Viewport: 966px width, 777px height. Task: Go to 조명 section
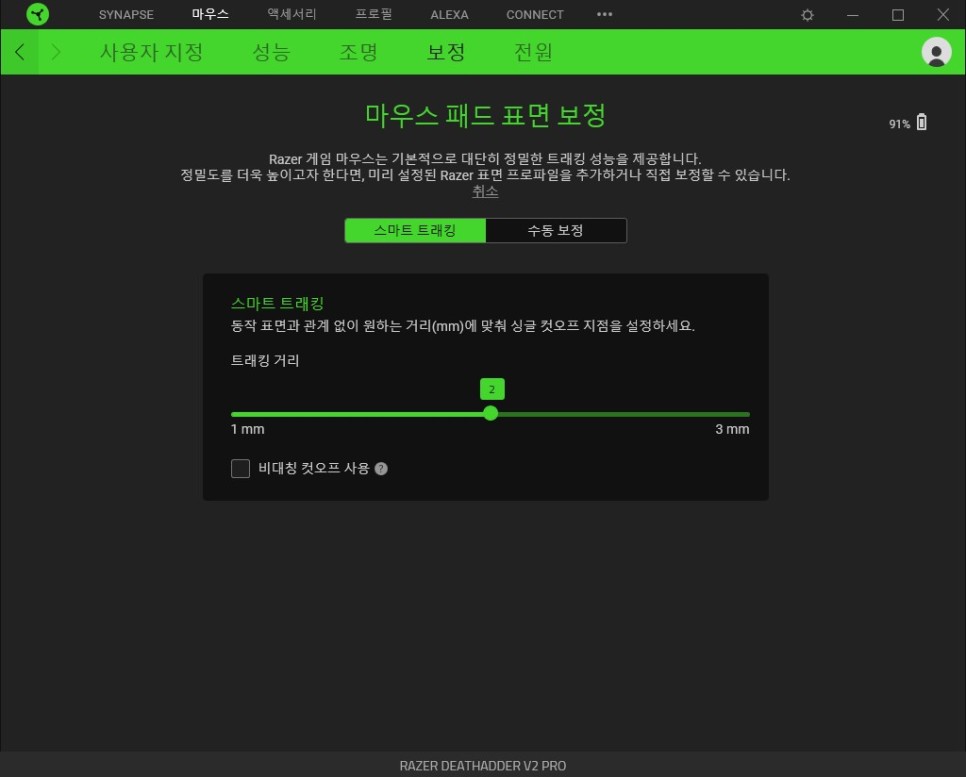[359, 52]
